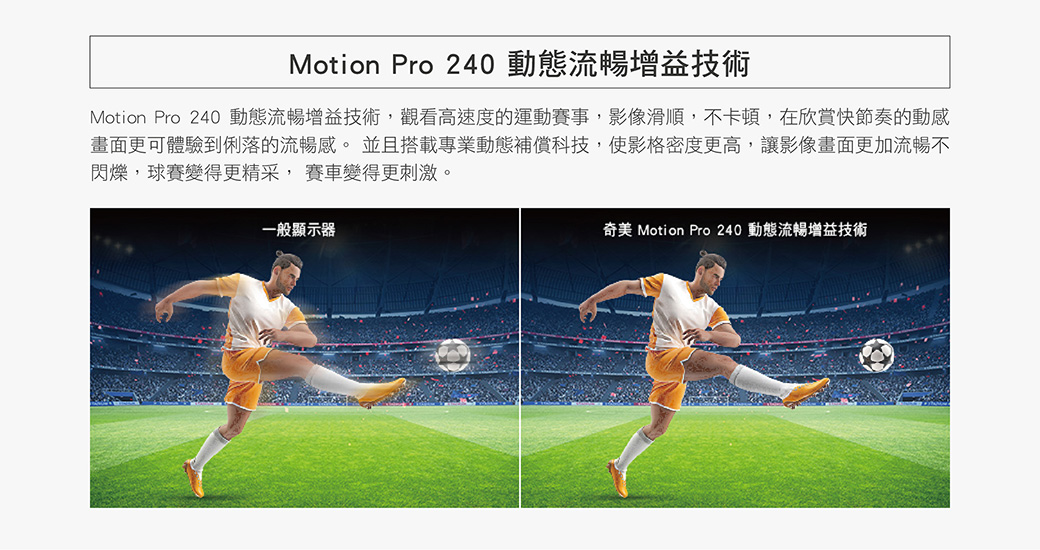
Task: Click the player's head in the right image
Action: tap(710, 272)
